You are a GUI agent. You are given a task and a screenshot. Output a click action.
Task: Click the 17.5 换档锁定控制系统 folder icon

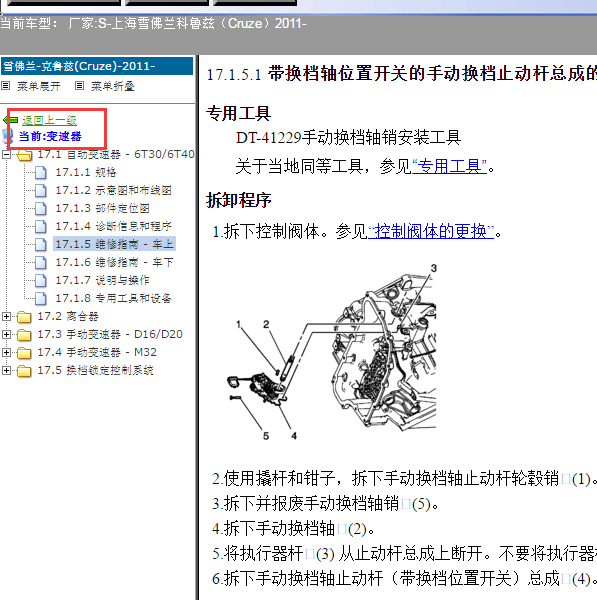pos(24,371)
